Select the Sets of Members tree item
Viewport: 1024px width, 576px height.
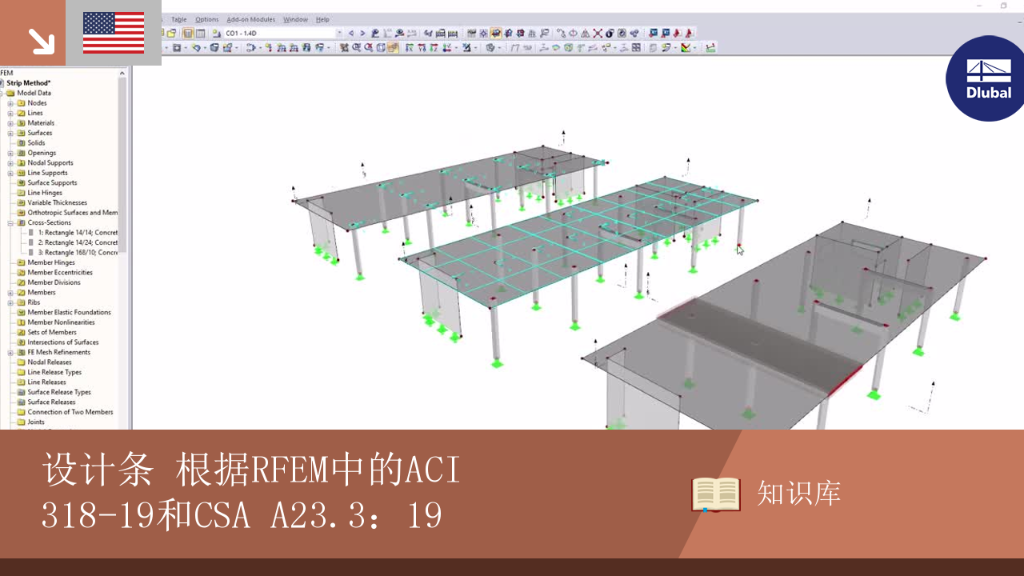coord(52,332)
